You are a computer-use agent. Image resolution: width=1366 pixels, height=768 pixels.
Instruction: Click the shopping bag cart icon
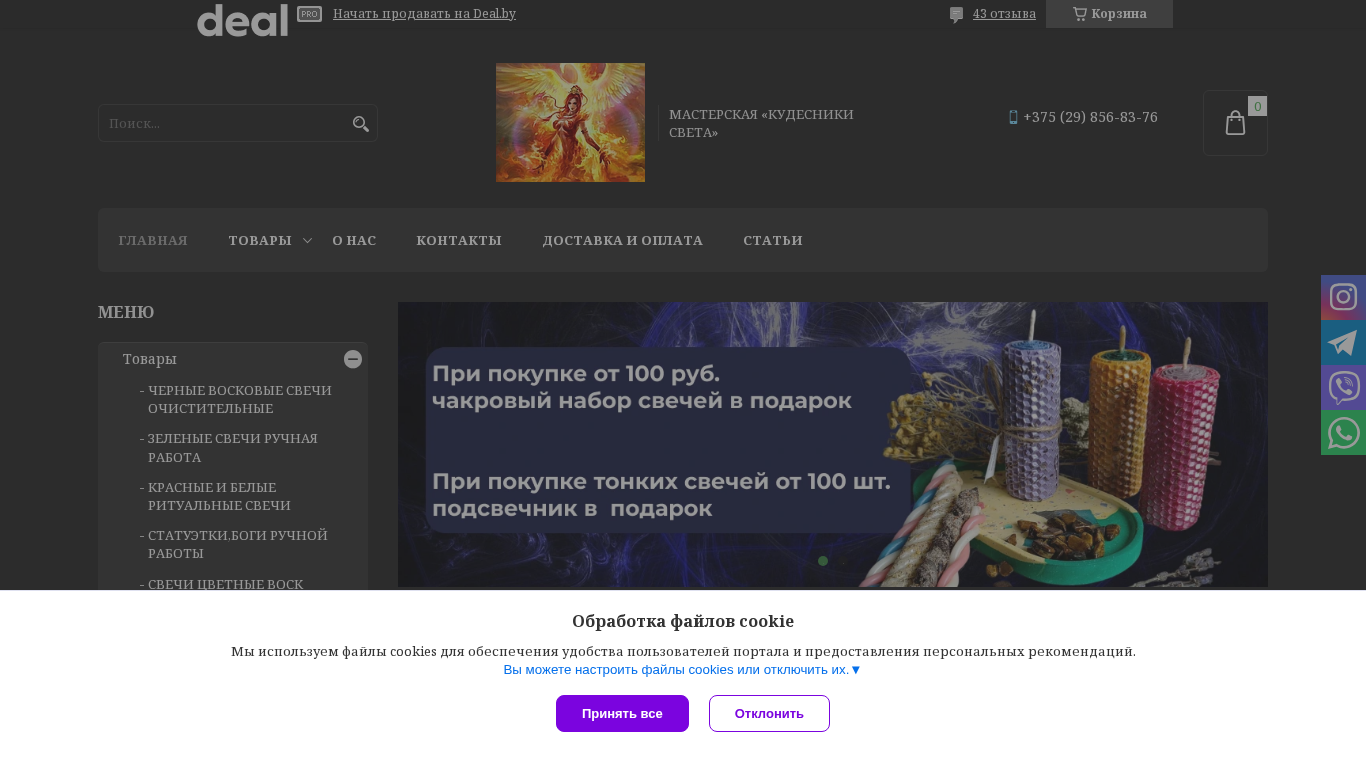(x=1235, y=123)
